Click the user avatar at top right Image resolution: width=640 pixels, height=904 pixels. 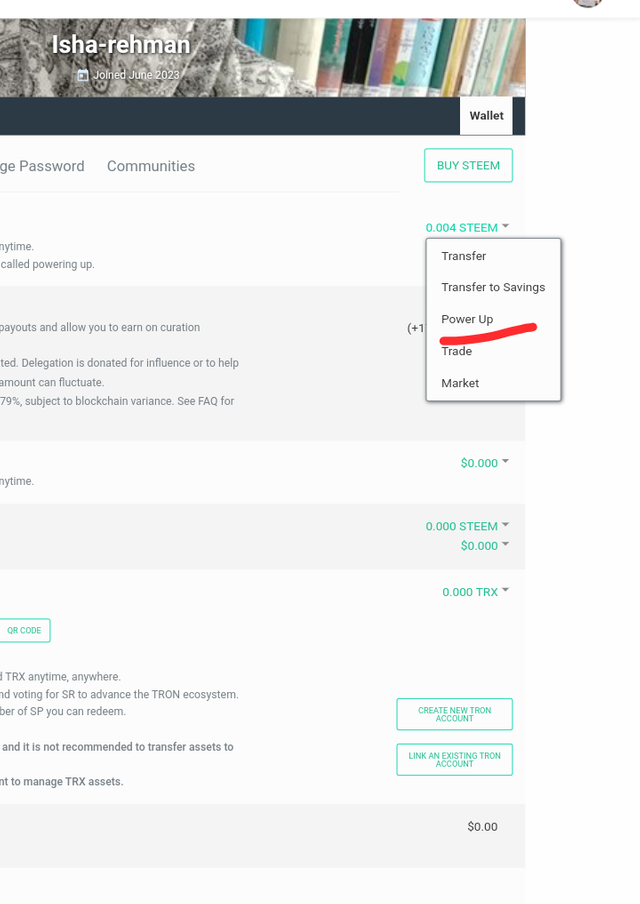(x=587, y=3)
